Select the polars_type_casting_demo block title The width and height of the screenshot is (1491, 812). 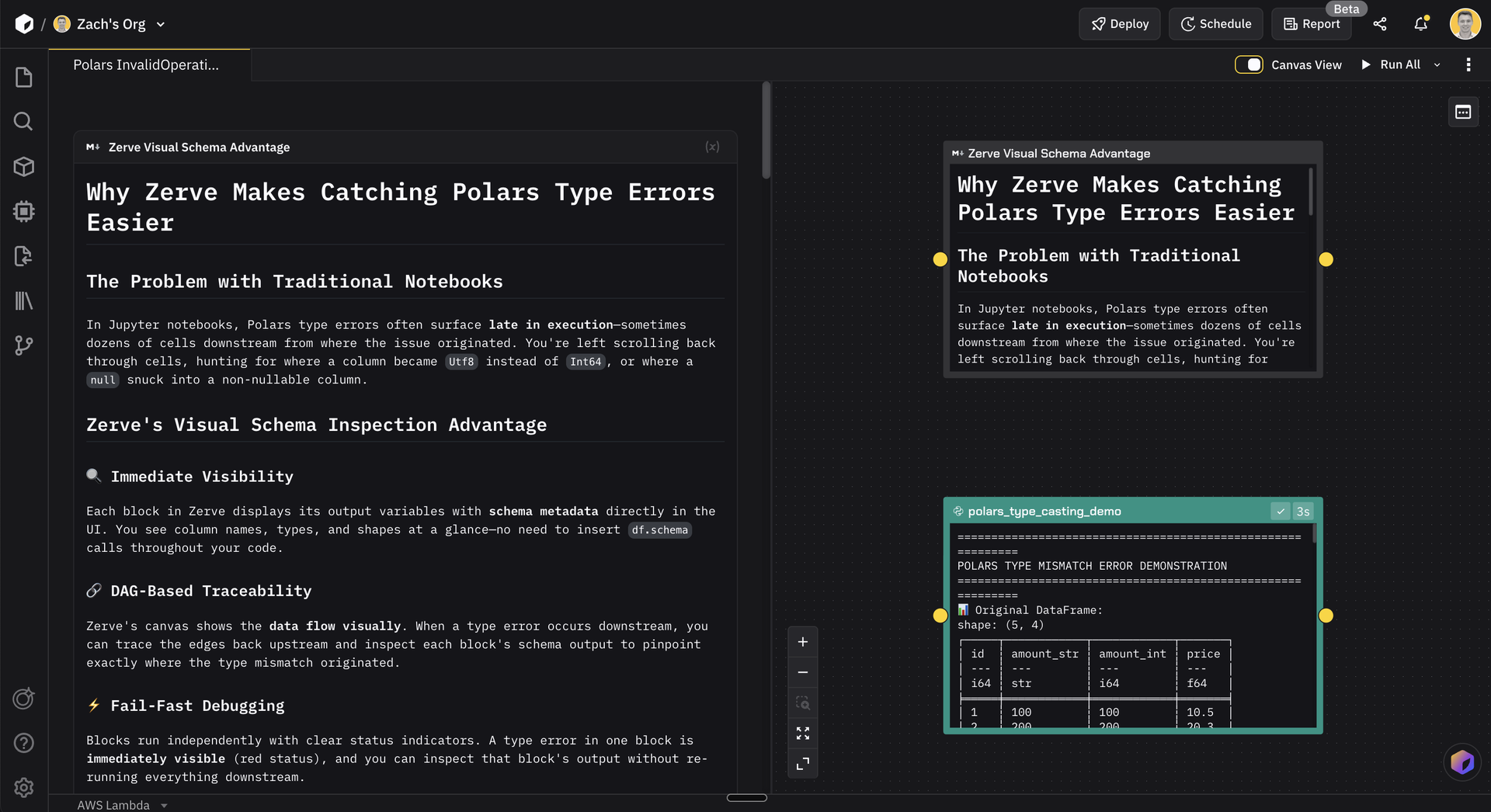pyautogui.click(x=1044, y=512)
